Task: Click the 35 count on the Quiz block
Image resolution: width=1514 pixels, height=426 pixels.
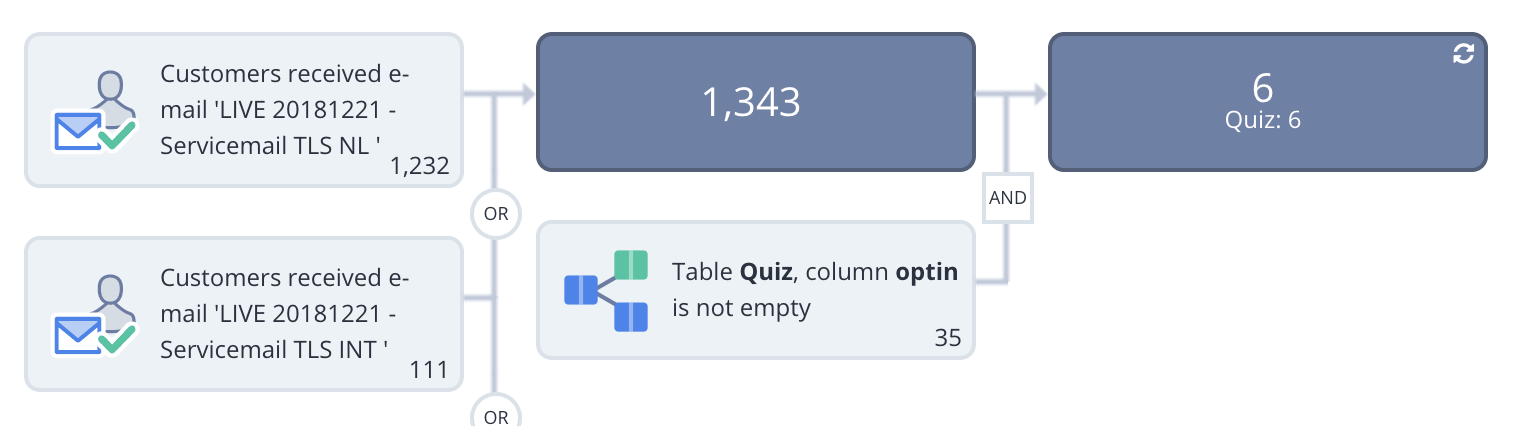Action: [948, 338]
